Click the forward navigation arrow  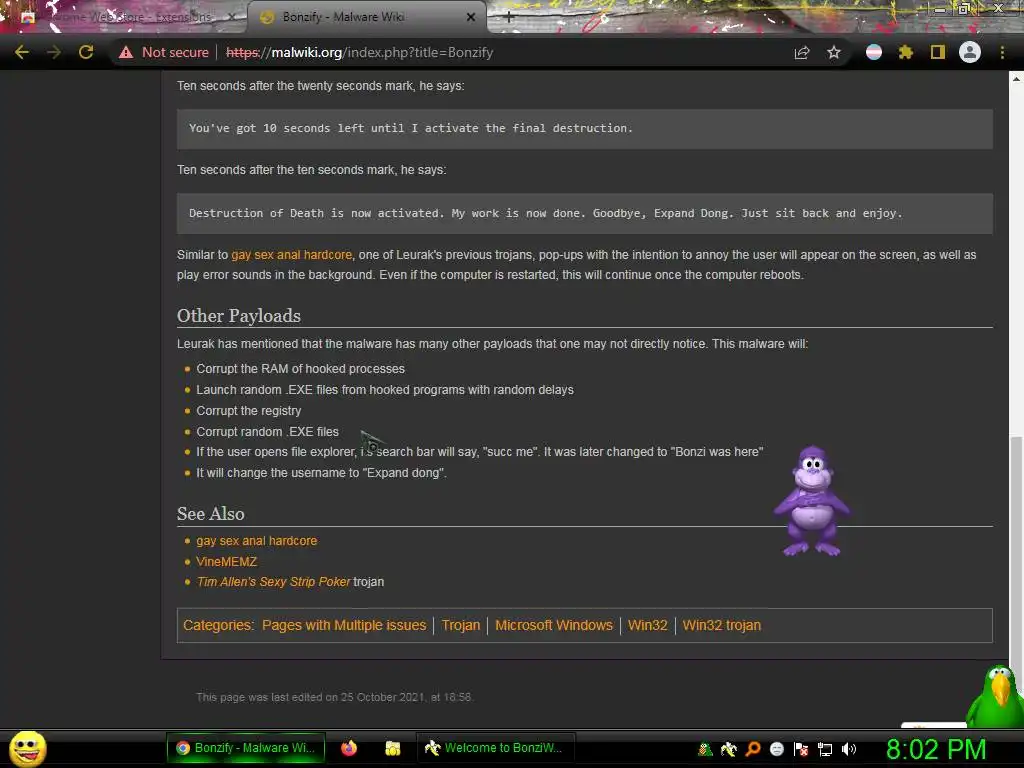click(54, 52)
